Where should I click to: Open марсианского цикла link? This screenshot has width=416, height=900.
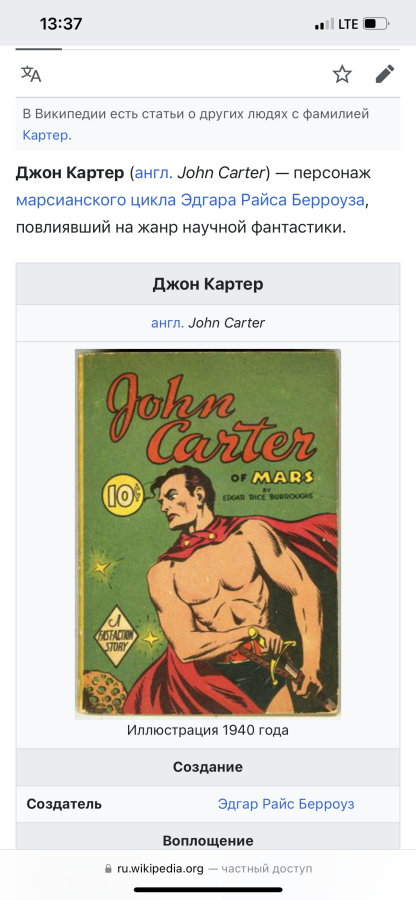click(96, 200)
